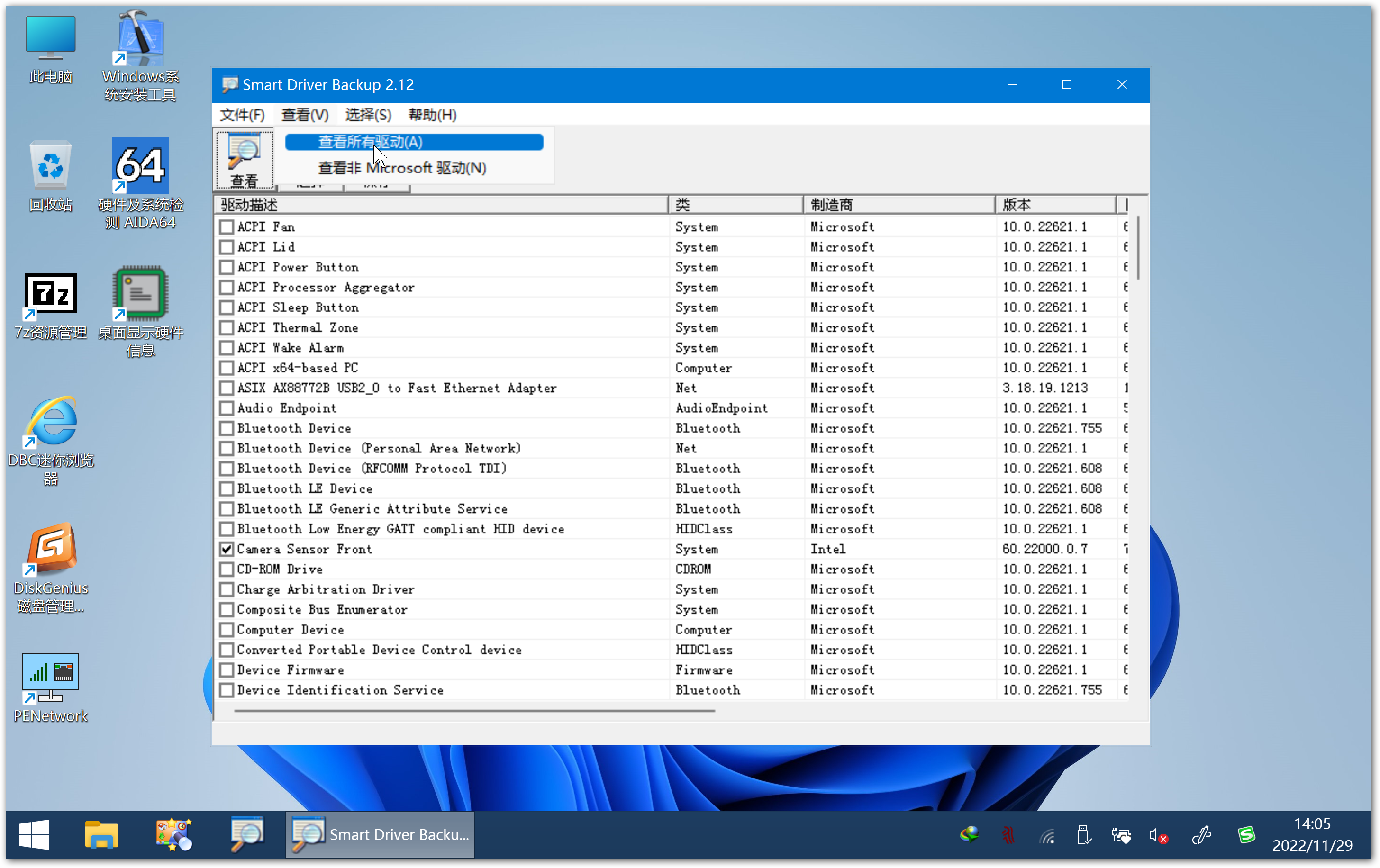This screenshot has width=1380, height=868.
Task: Choose 查看非 Microsoft 驱动(N) option
Action: 414,168
